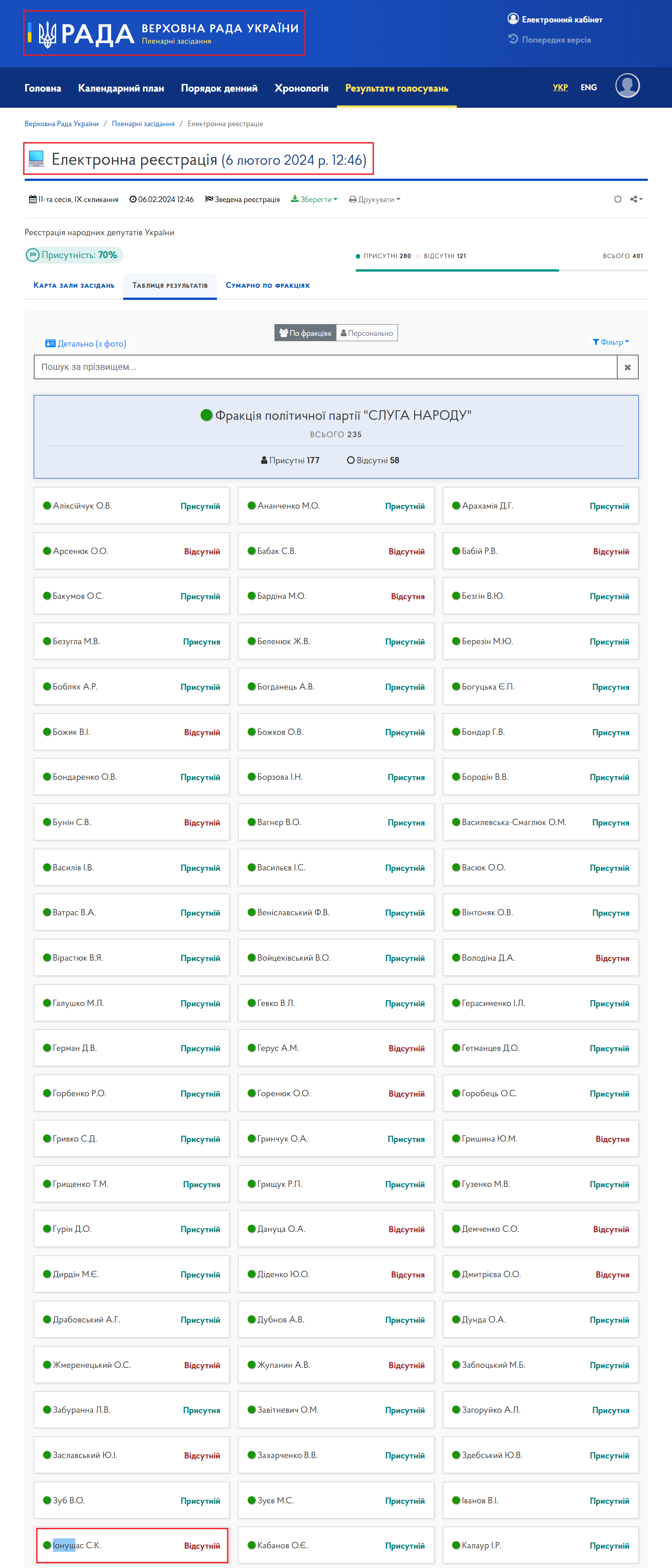Open the share icon menu
The height and width of the screenshot is (1568, 672).
636,199
